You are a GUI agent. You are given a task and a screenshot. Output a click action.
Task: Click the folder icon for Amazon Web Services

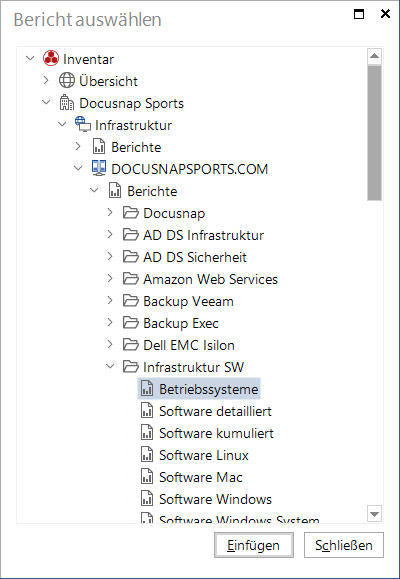(x=131, y=279)
